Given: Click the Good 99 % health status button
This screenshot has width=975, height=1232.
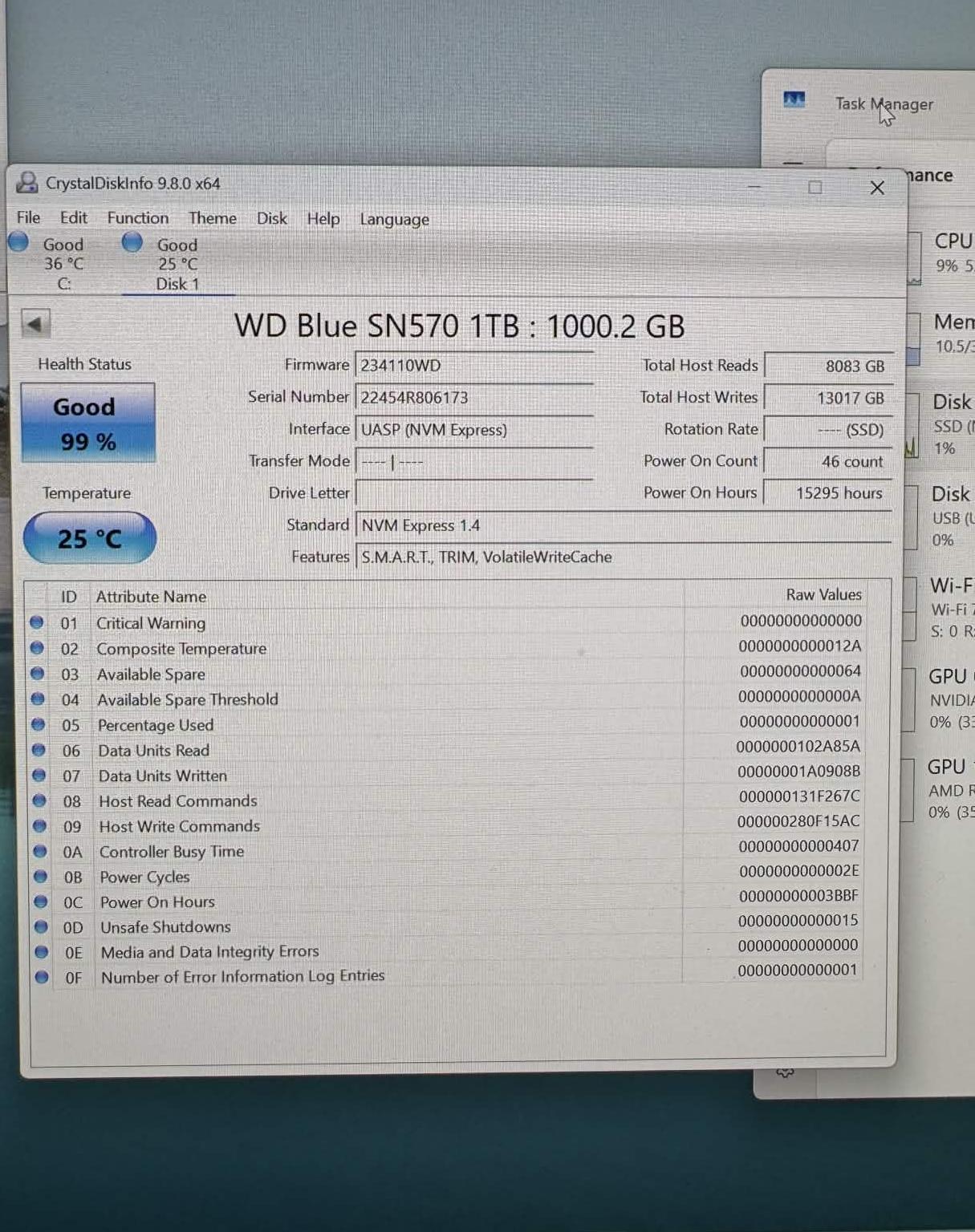Looking at the screenshot, I should coord(88,423).
